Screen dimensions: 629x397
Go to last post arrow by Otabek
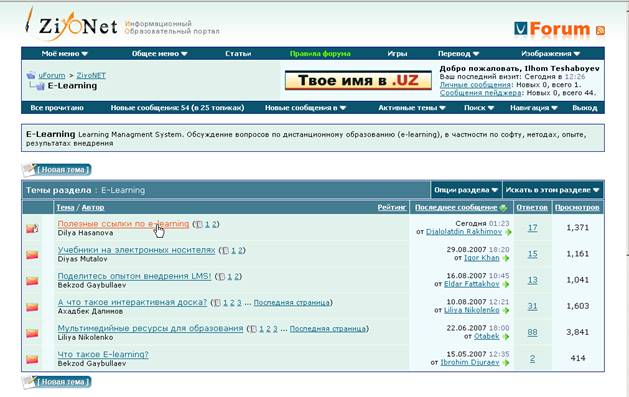(x=506, y=336)
